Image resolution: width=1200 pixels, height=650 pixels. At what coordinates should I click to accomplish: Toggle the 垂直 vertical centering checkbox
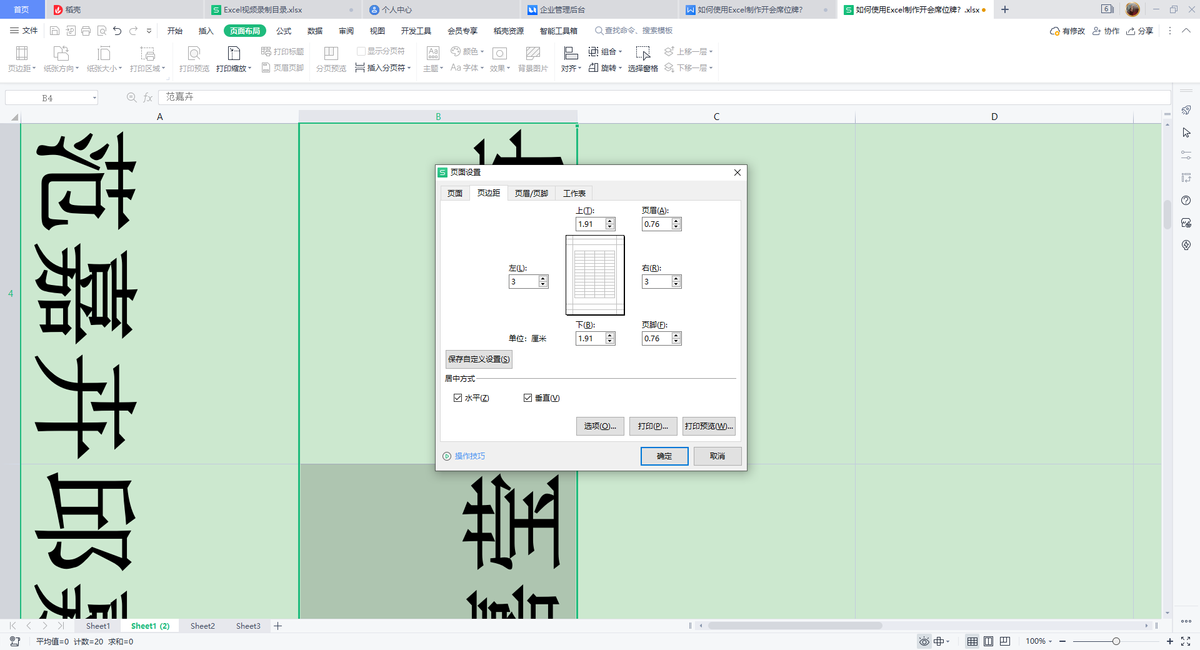pos(528,398)
